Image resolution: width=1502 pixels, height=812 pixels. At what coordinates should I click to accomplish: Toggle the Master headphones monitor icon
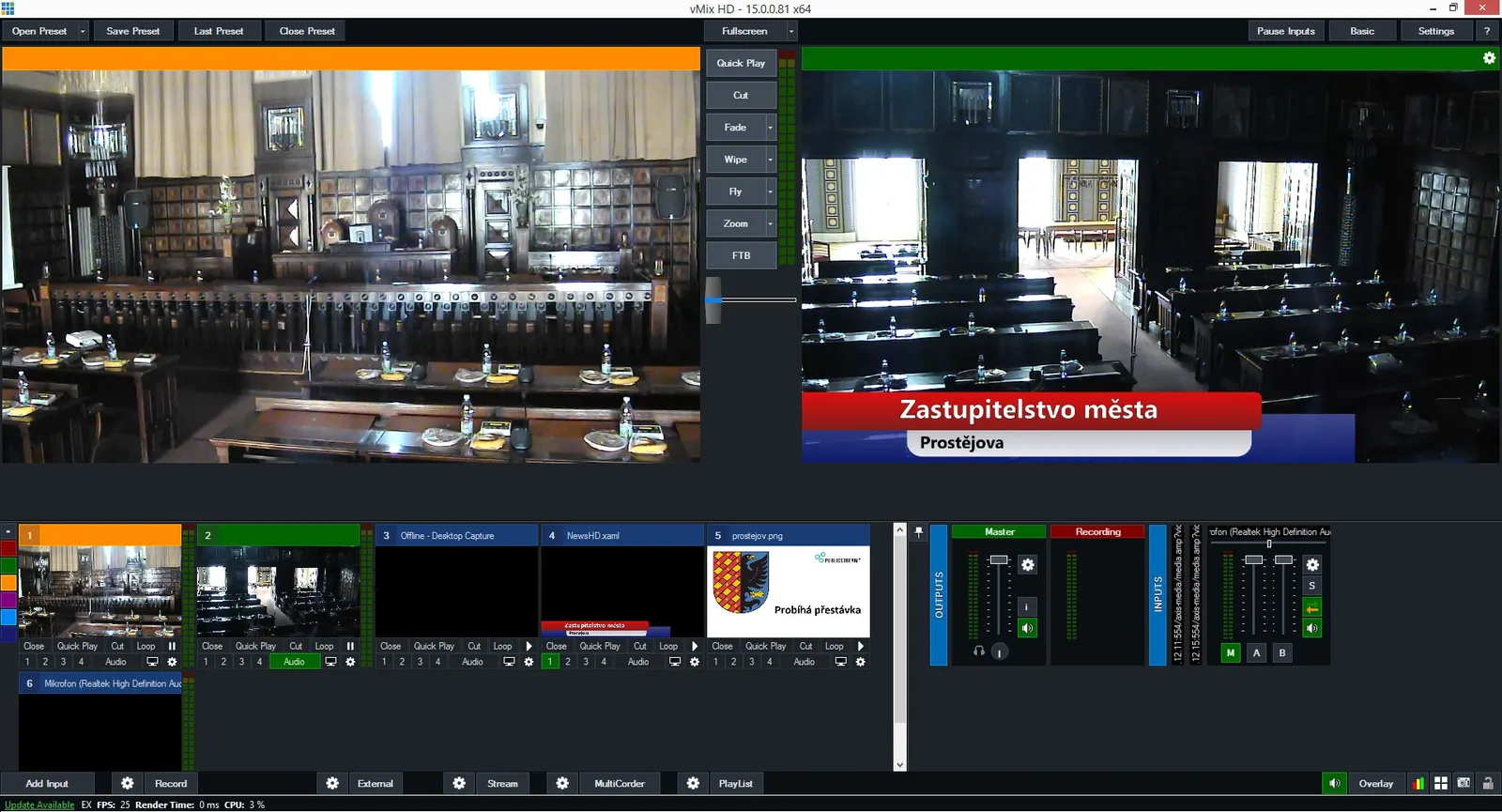(979, 651)
